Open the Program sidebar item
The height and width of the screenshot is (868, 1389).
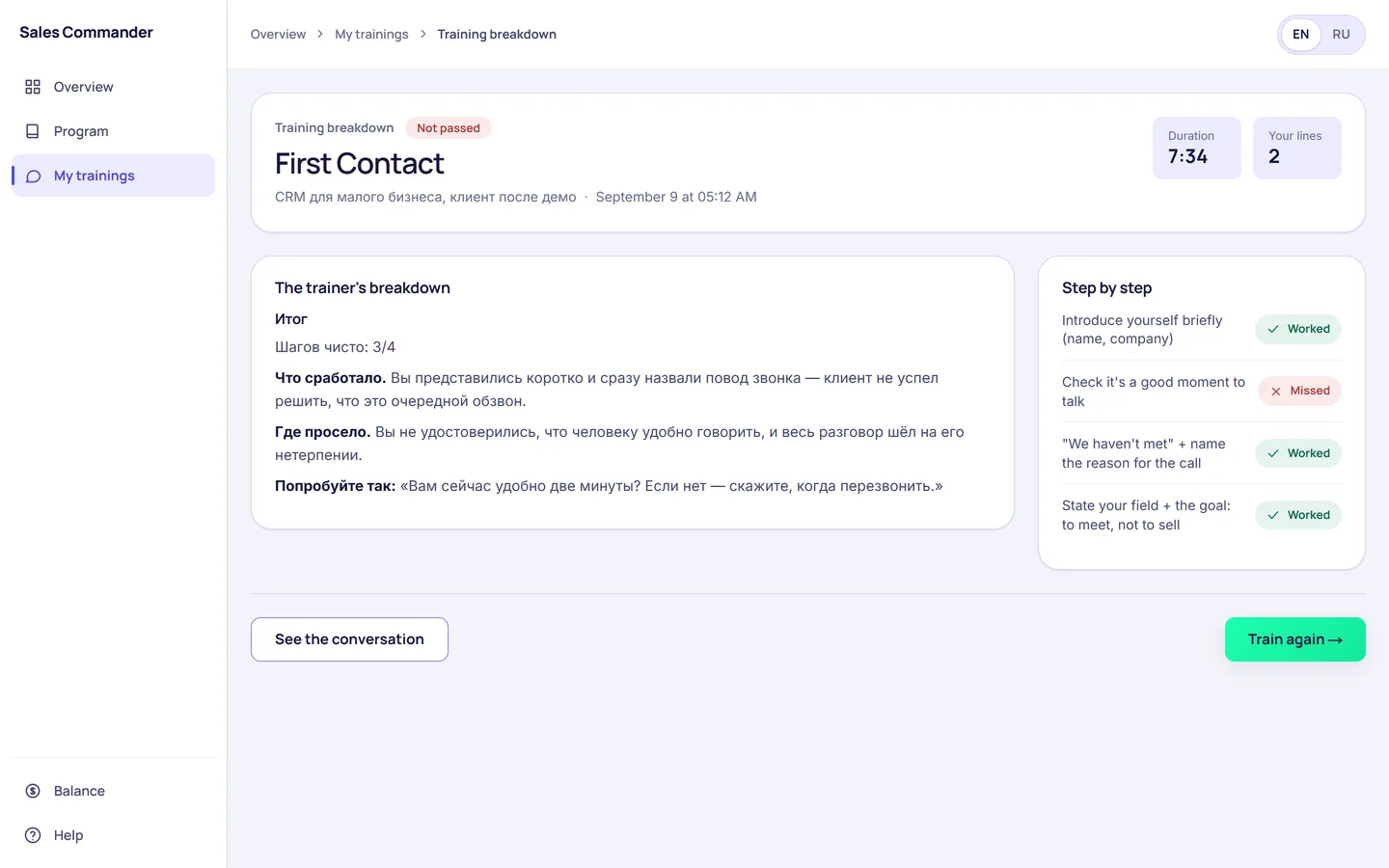pos(113,131)
